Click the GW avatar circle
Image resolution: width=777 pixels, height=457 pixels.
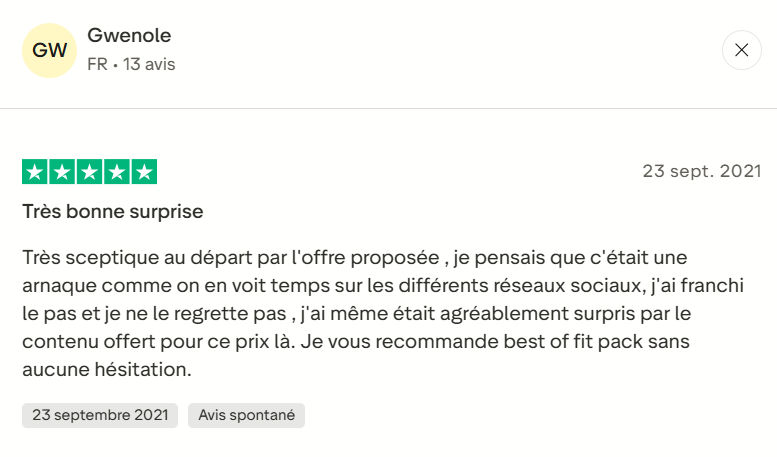(50, 50)
